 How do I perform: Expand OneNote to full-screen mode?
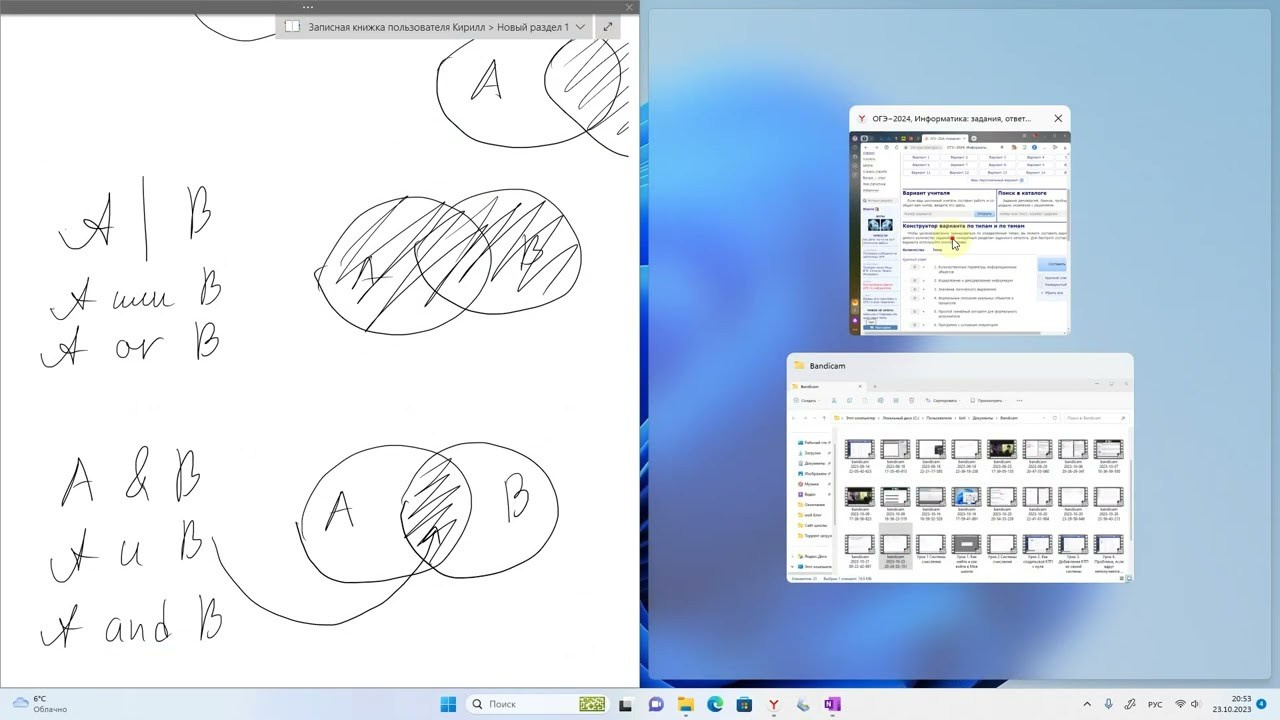click(x=607, y=27)
